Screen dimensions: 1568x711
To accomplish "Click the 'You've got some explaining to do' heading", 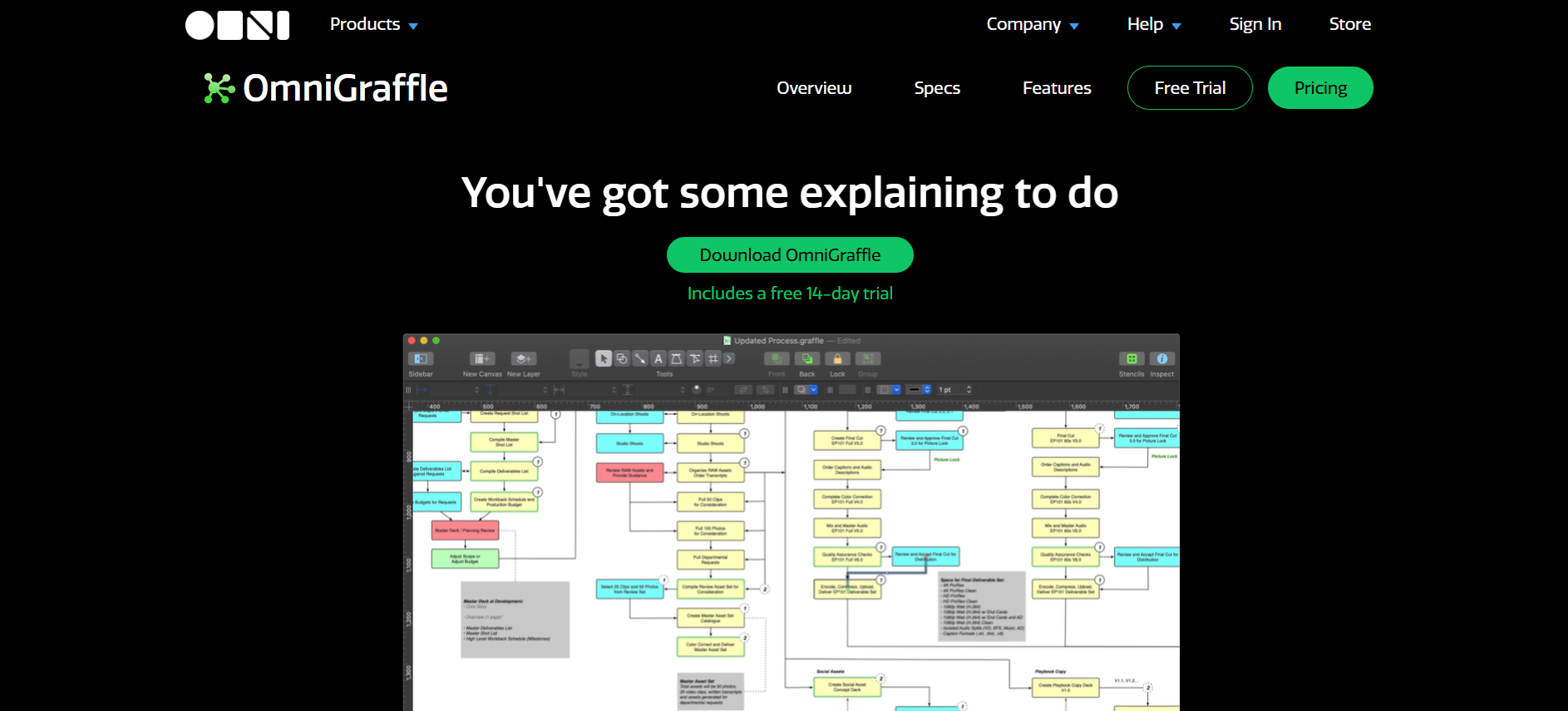I will coord(790,193).
